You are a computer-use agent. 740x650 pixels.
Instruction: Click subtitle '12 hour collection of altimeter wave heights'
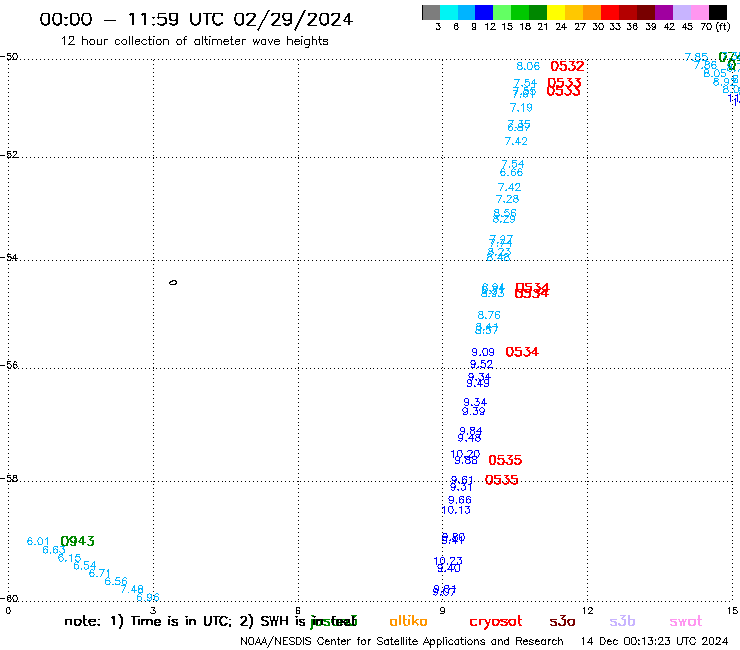tap(194, 41)
